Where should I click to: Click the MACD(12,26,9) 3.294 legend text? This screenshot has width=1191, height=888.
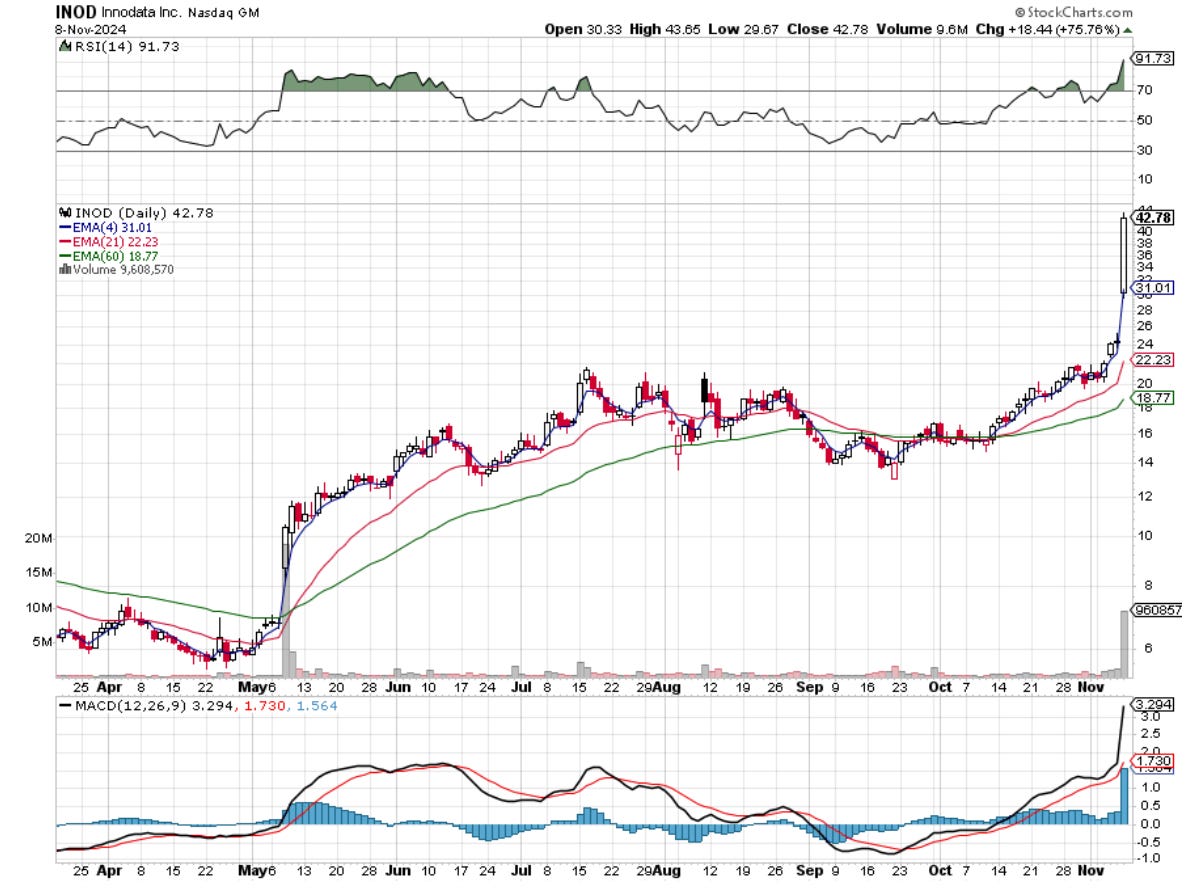[154, 706]
